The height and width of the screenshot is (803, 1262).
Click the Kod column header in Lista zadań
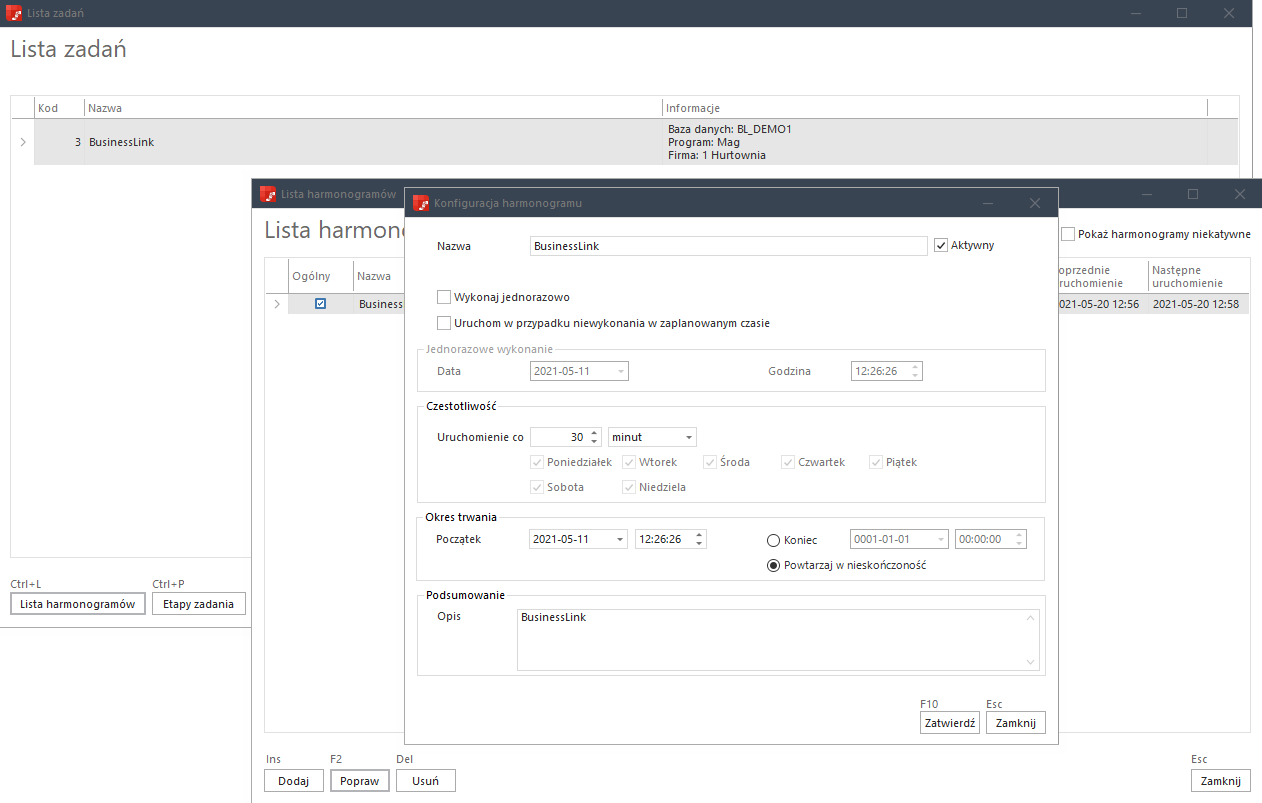pos(59,108)
